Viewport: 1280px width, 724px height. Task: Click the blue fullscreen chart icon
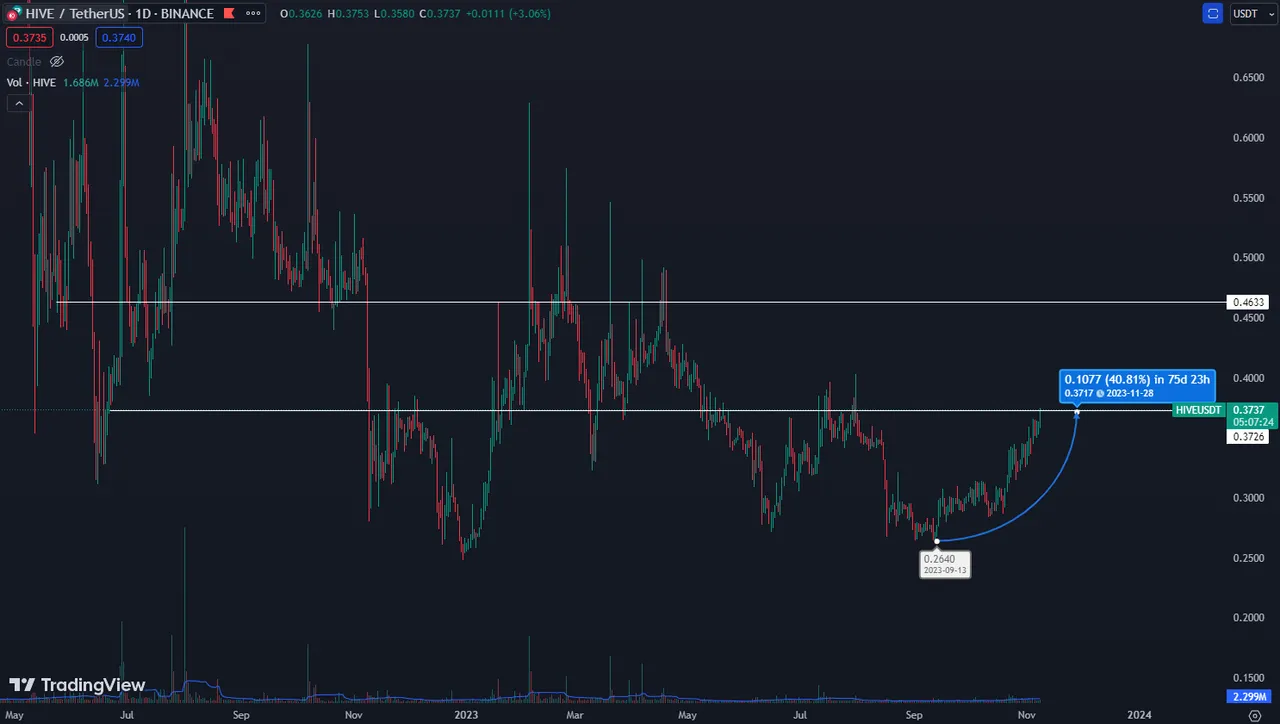tap(1213, 14)
